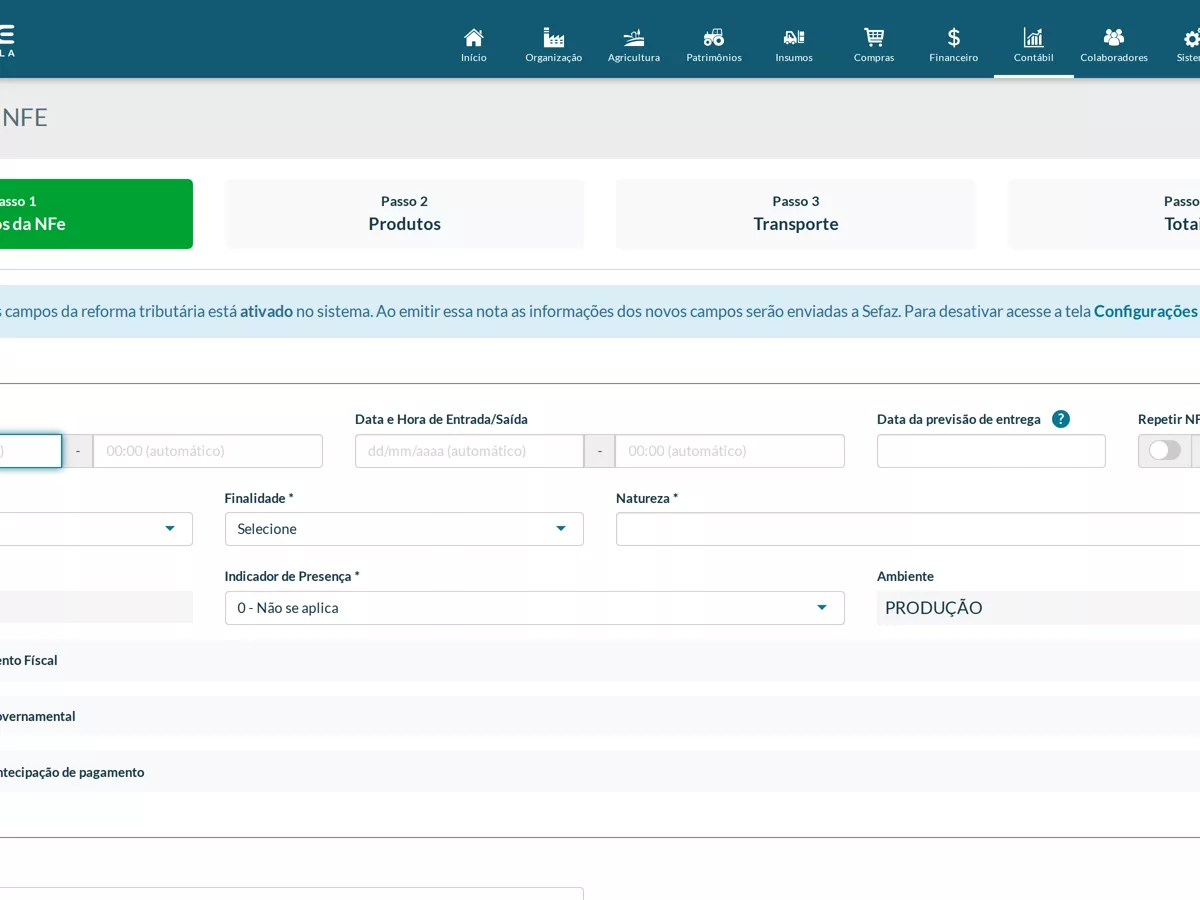Switch to Passo 3 Transporte
The height and width of the screenshot is (900, 1200).
click(796, 214)
